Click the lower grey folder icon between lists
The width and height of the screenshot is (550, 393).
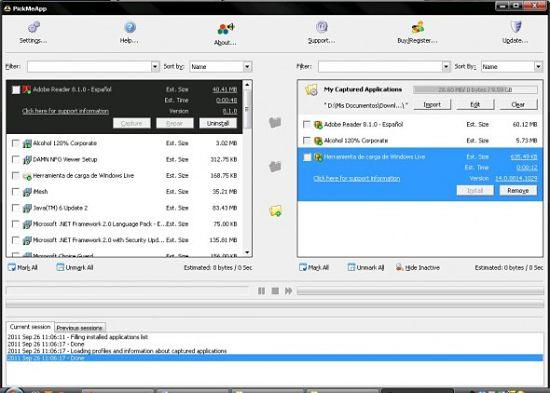coord(275,166)
